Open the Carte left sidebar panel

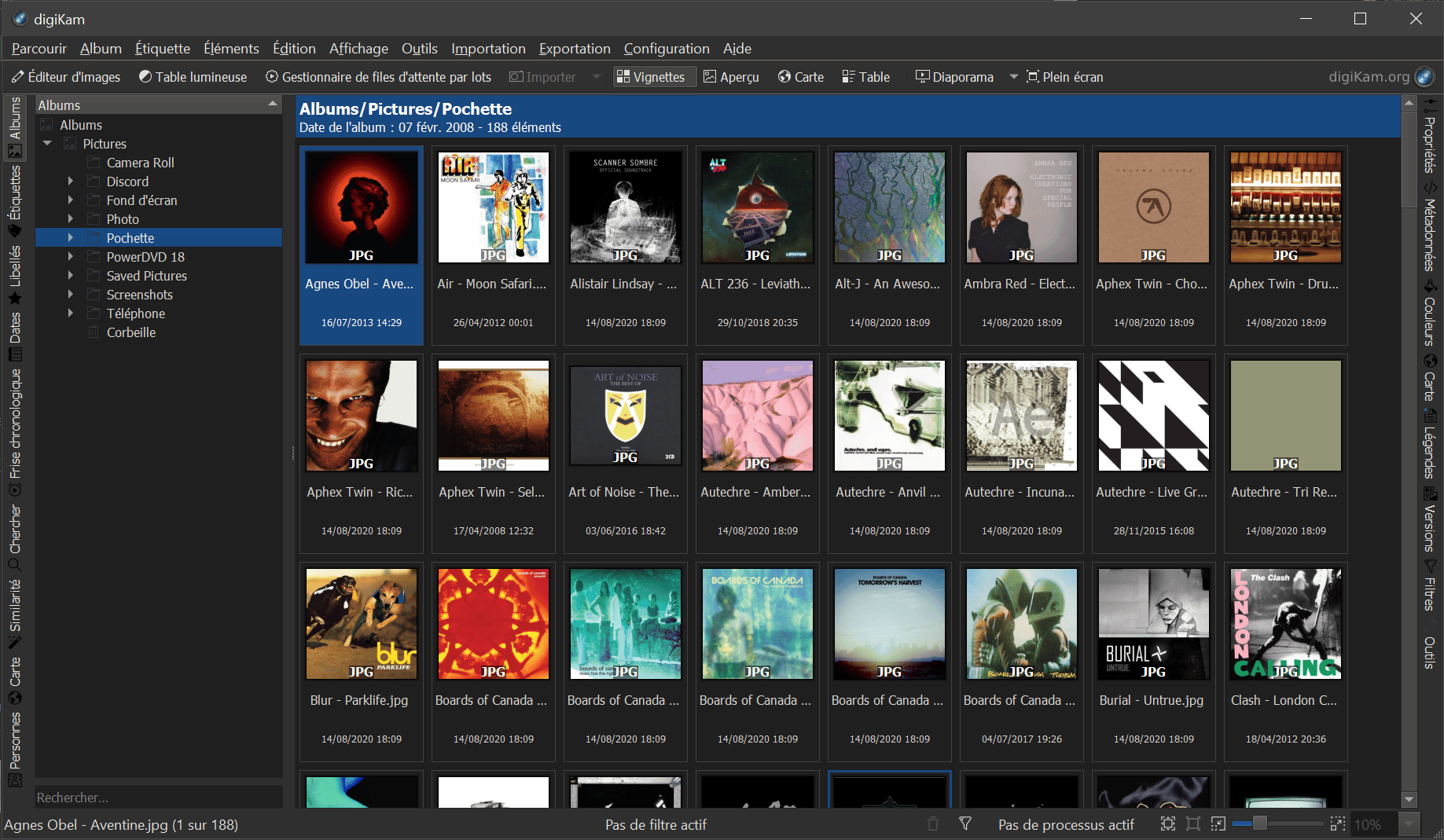click(x=15, y=680)
